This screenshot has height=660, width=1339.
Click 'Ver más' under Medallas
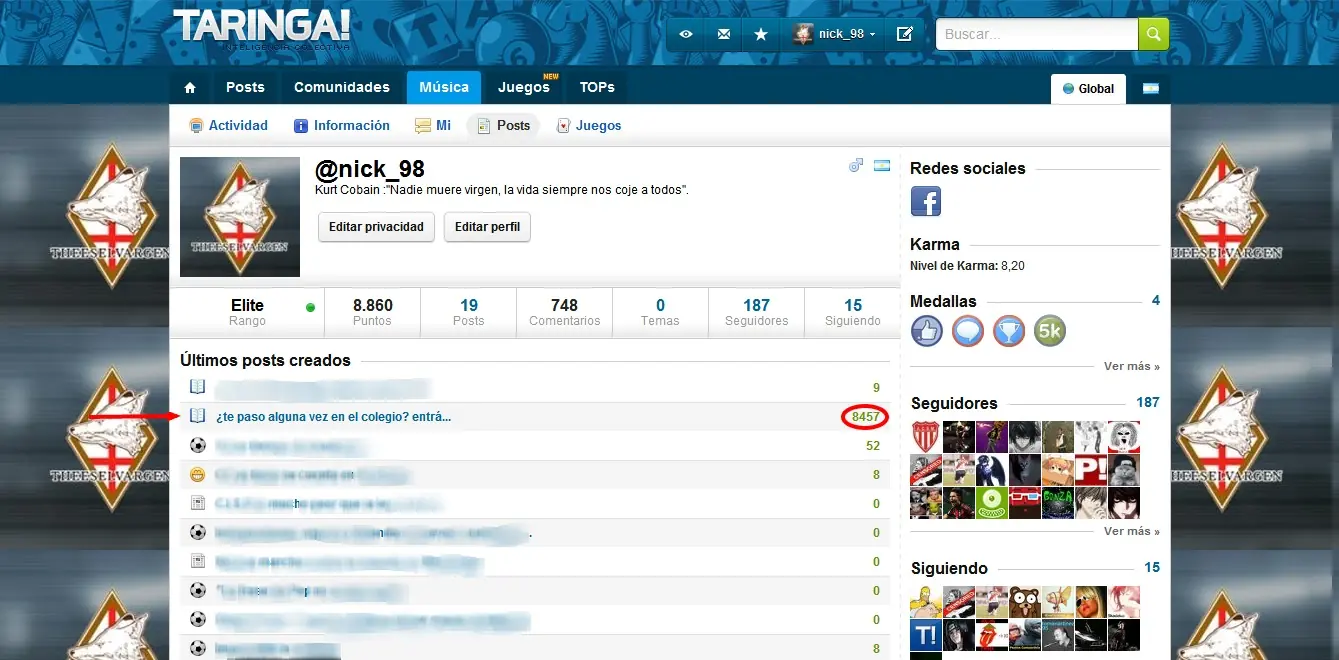[x=1132, y=367]
